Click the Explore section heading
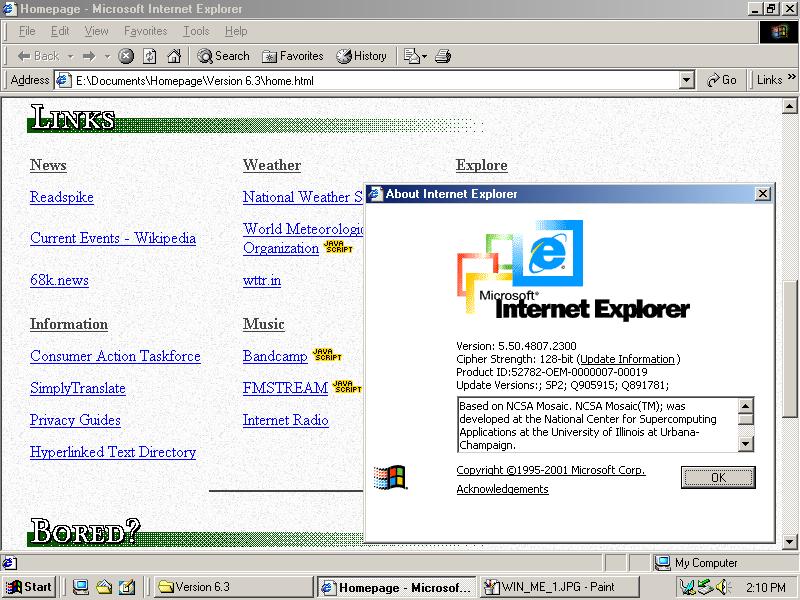This screenshot has height=600, width=800. click(x=482, y=165)
